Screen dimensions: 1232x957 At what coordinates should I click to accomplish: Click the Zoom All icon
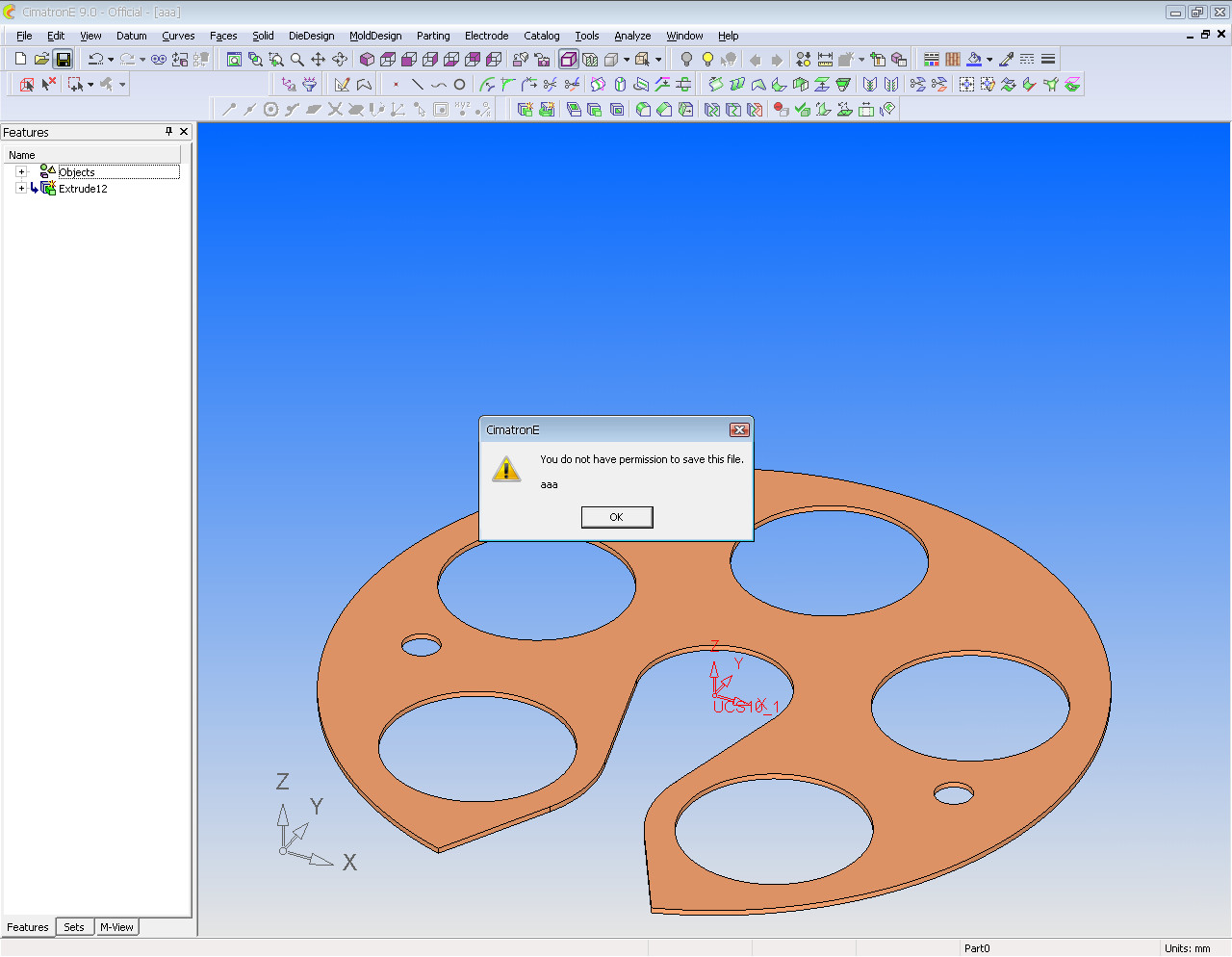click(234, 59)
